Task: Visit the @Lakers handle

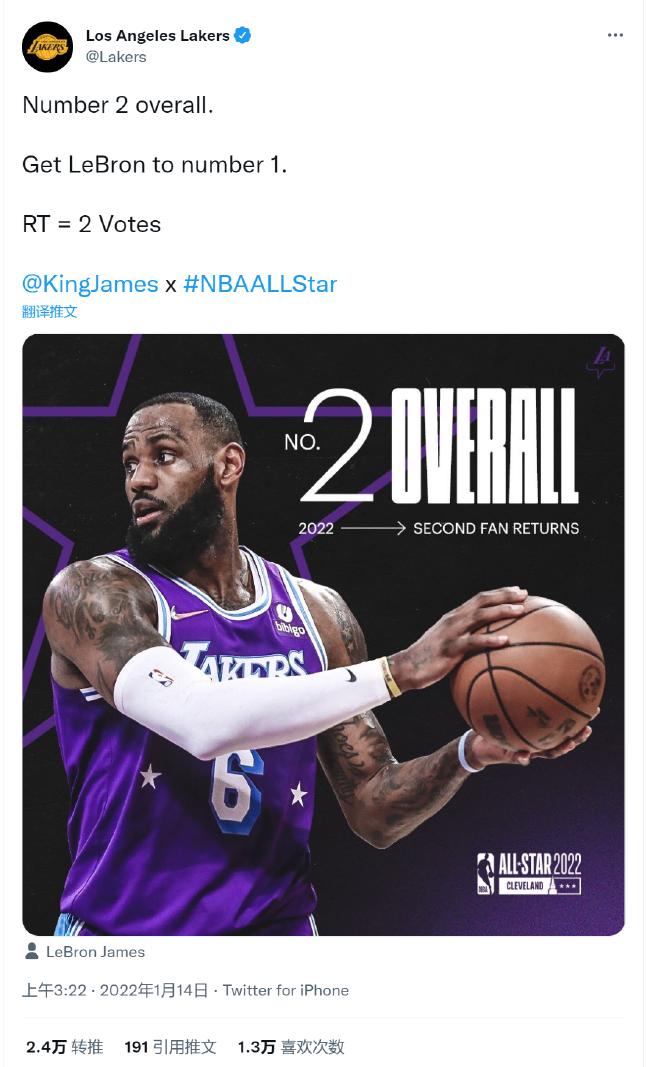Action: (116, 57)
